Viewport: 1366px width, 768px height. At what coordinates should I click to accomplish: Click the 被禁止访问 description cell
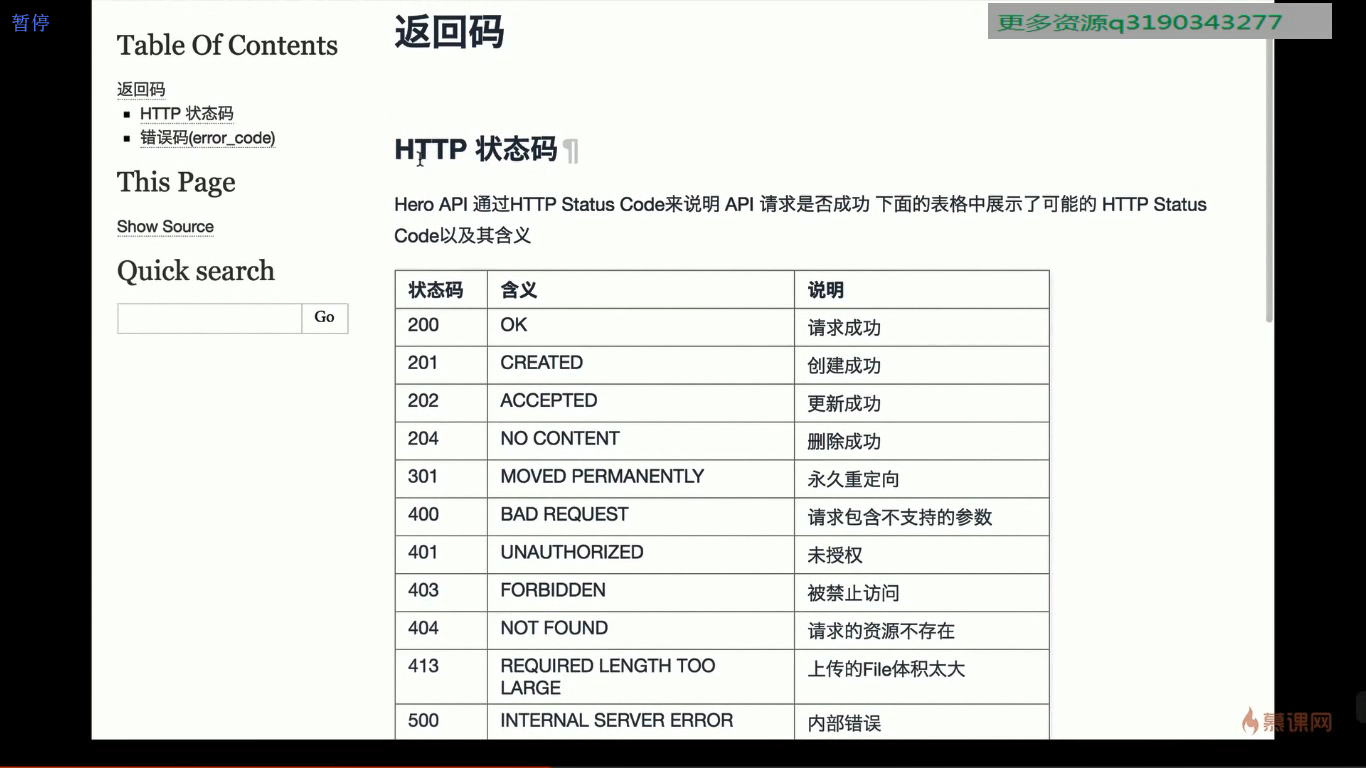click(922, 593)
